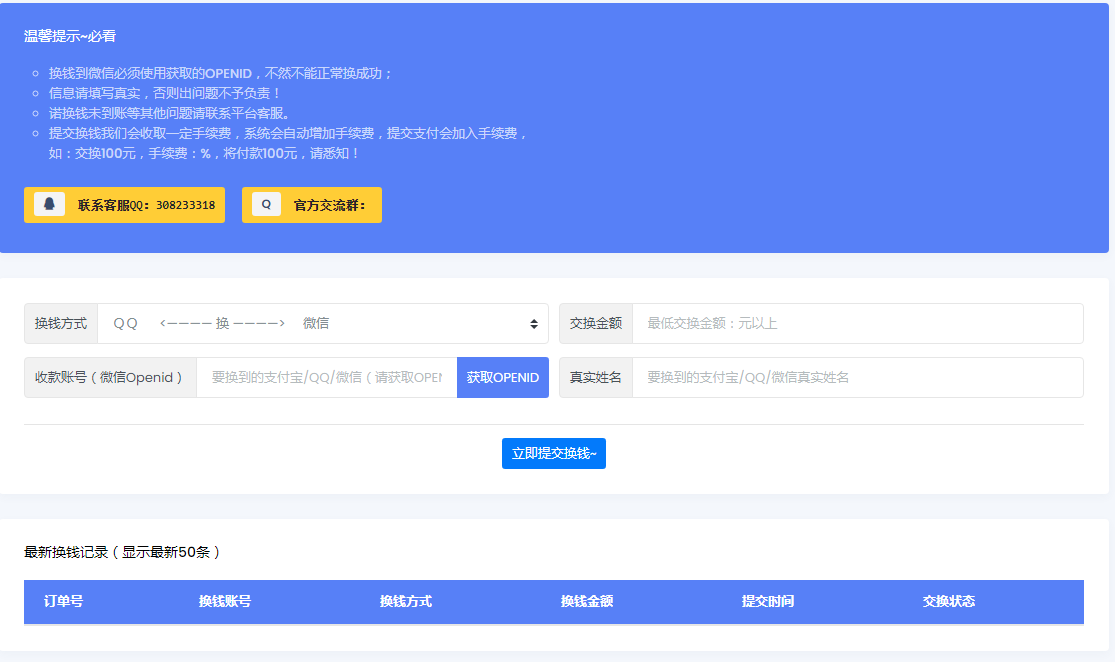1115x662 pixels.
Task: Click the 收款账号（微信Openid） label
Action: (x=110, y=378)
